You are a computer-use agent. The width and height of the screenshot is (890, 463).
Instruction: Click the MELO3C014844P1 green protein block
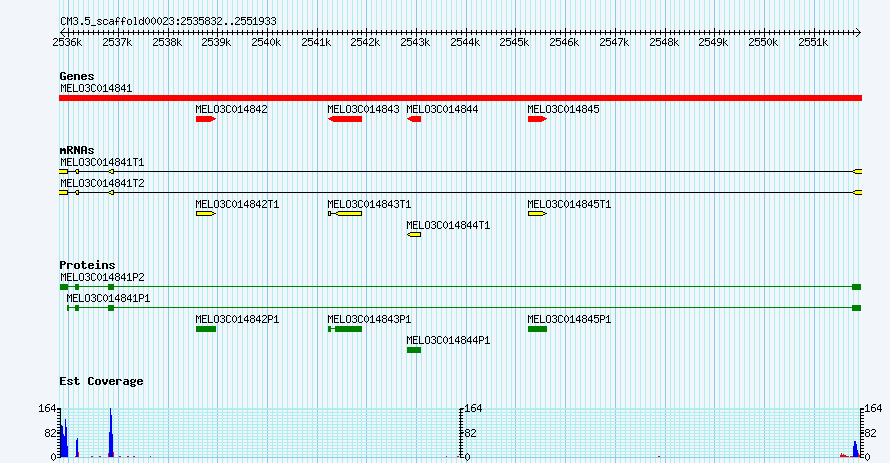coord(414,350)
